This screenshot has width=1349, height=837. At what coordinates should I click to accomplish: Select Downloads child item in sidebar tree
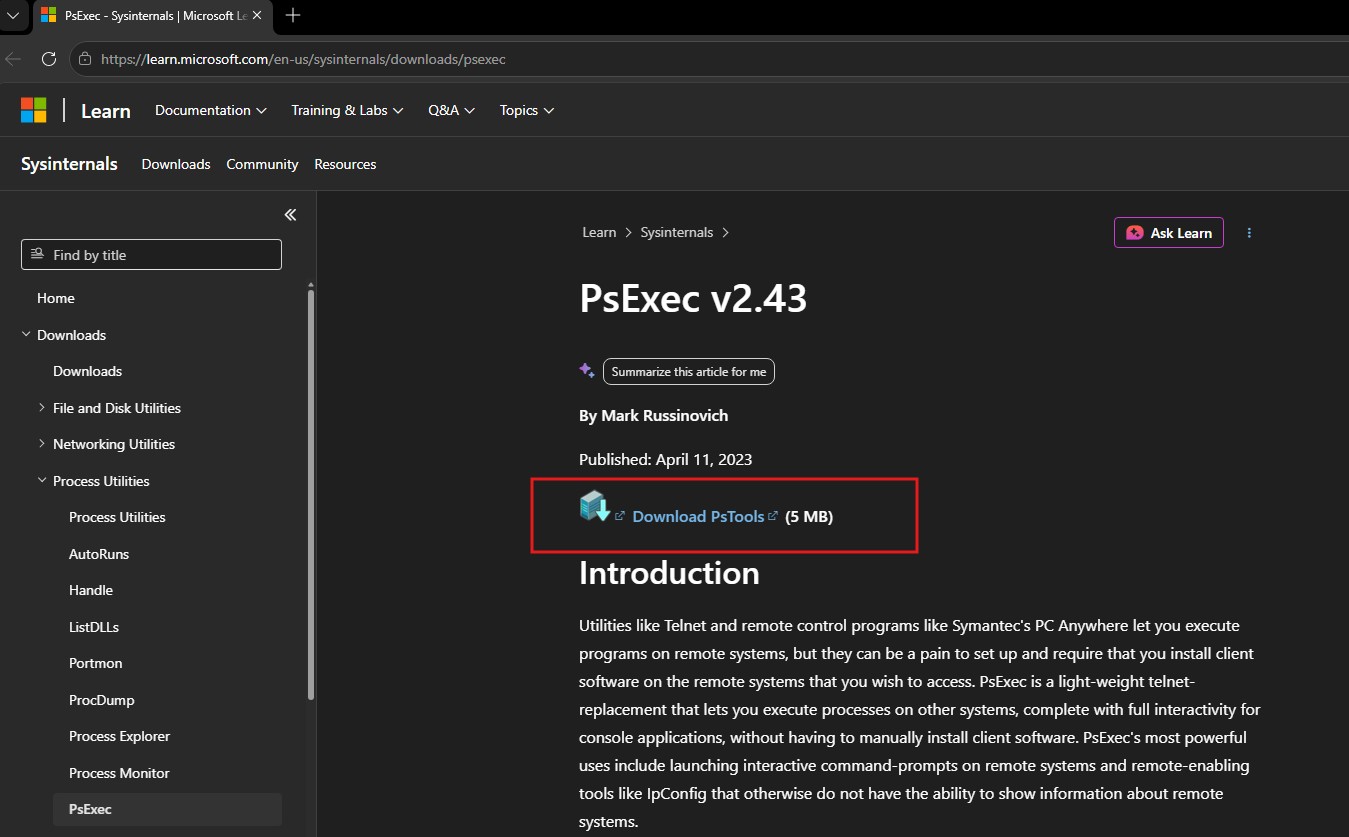point(87,371)
